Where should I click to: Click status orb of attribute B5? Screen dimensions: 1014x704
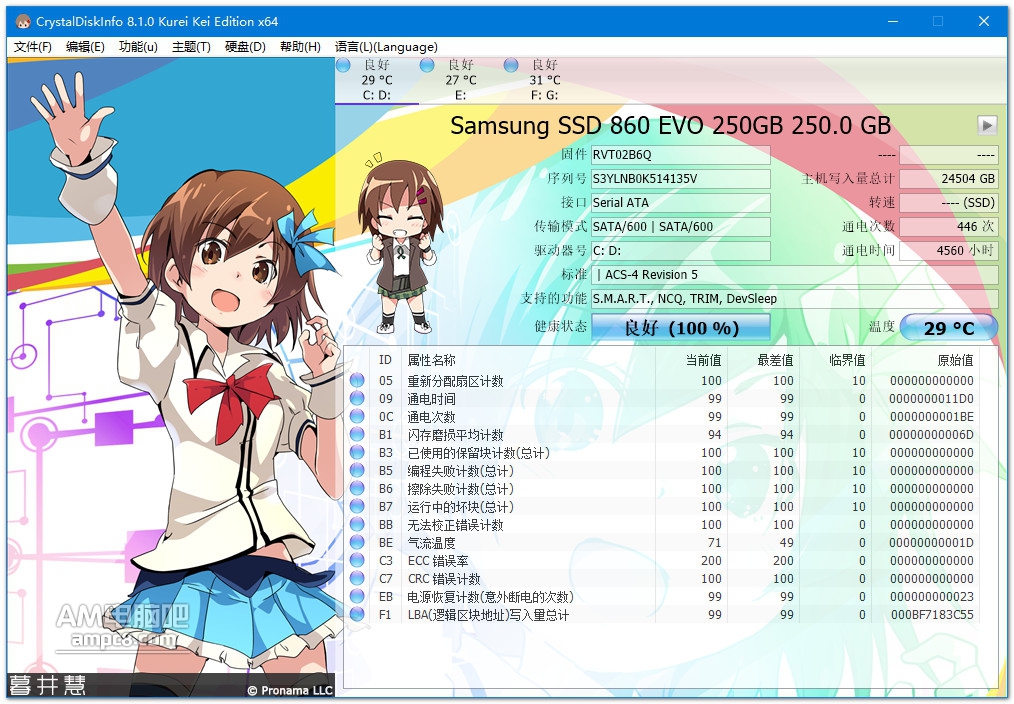click(357, 471)
